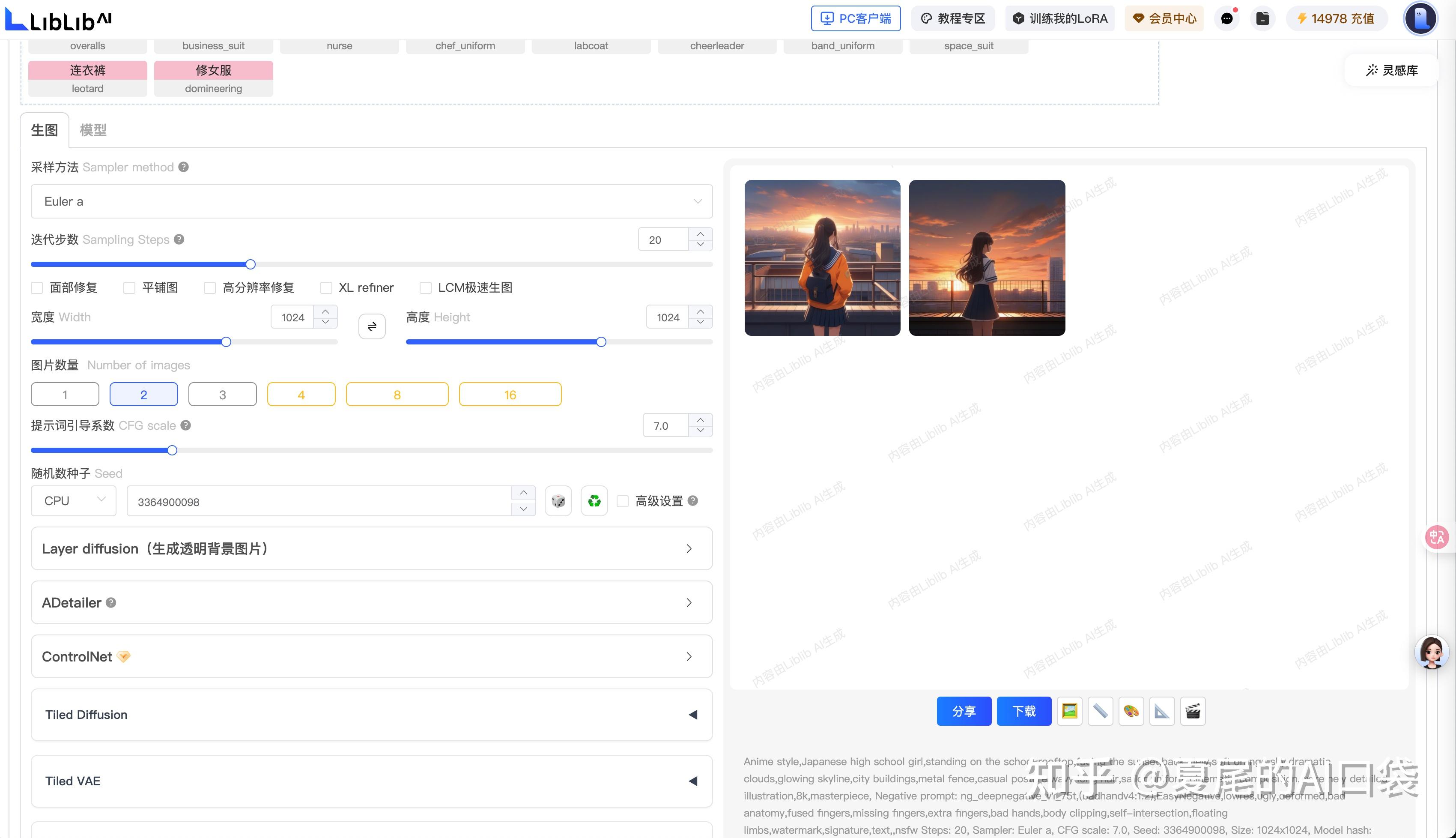Switch to the 模型 tab
The width and height of the screenshot is (1456, 838).
click(93, 130)
